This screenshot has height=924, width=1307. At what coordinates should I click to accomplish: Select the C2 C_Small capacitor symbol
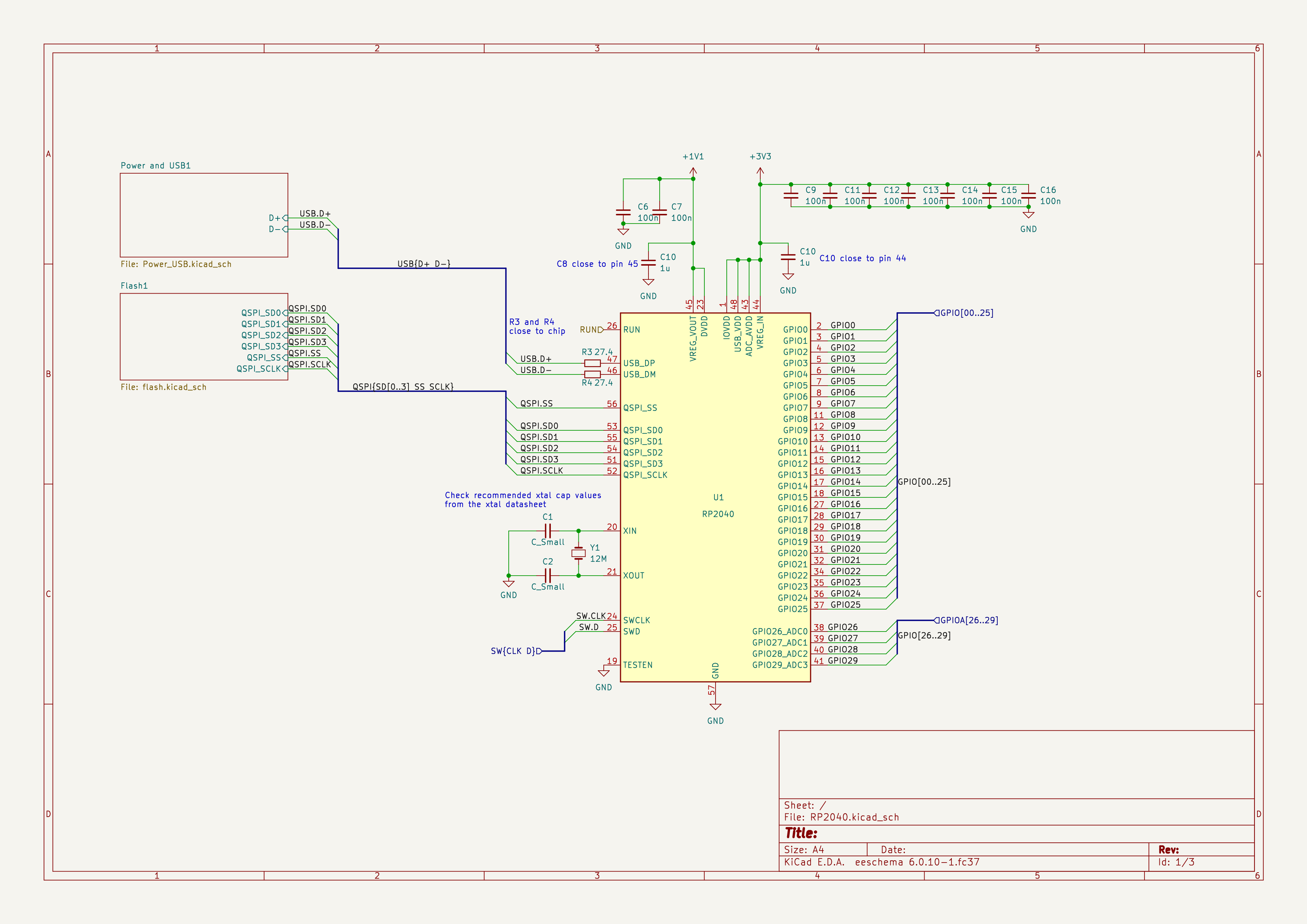click(x=547, y=576)
